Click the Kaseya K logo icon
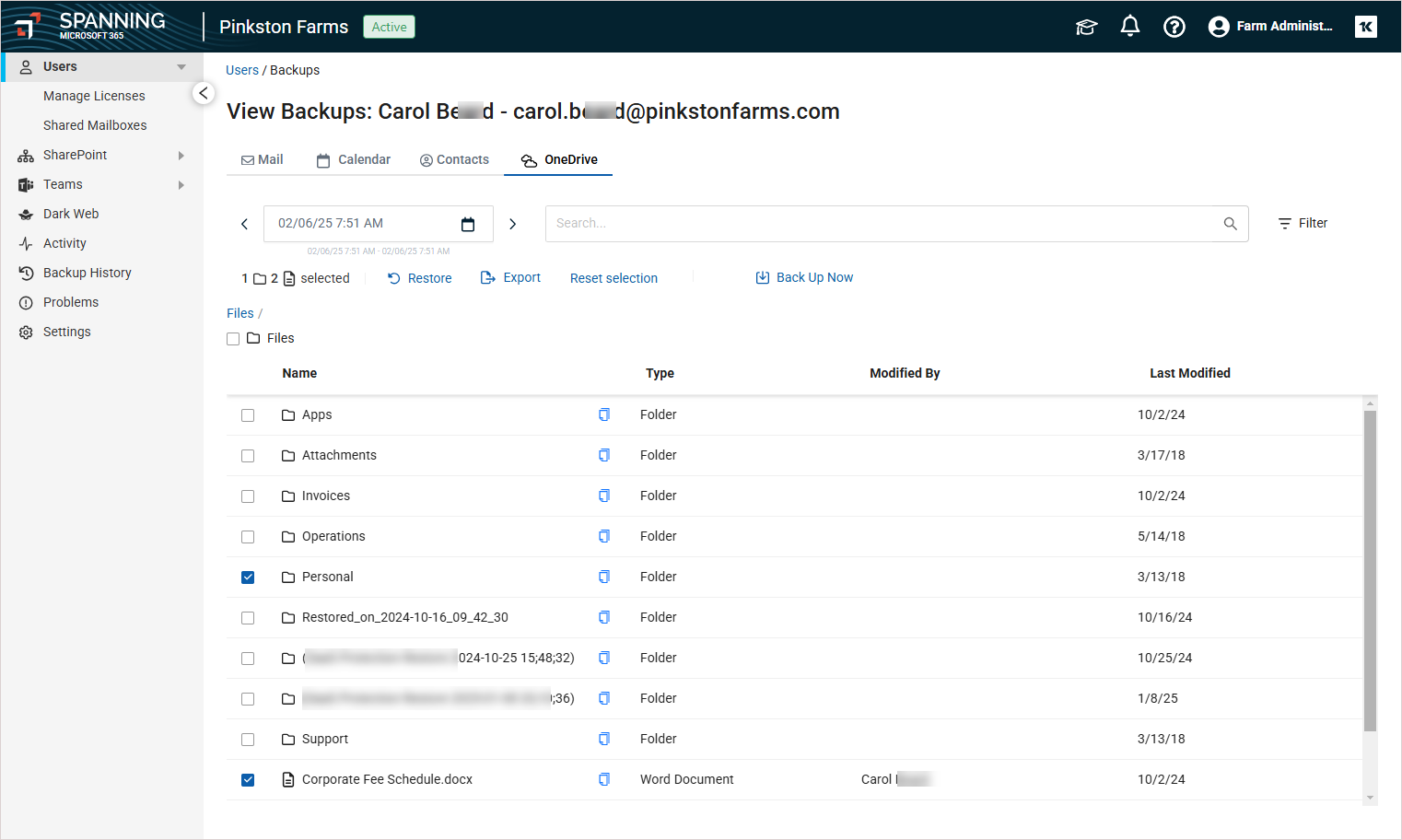Viewport: 1402px width, 840px height. click(1366, 27)
